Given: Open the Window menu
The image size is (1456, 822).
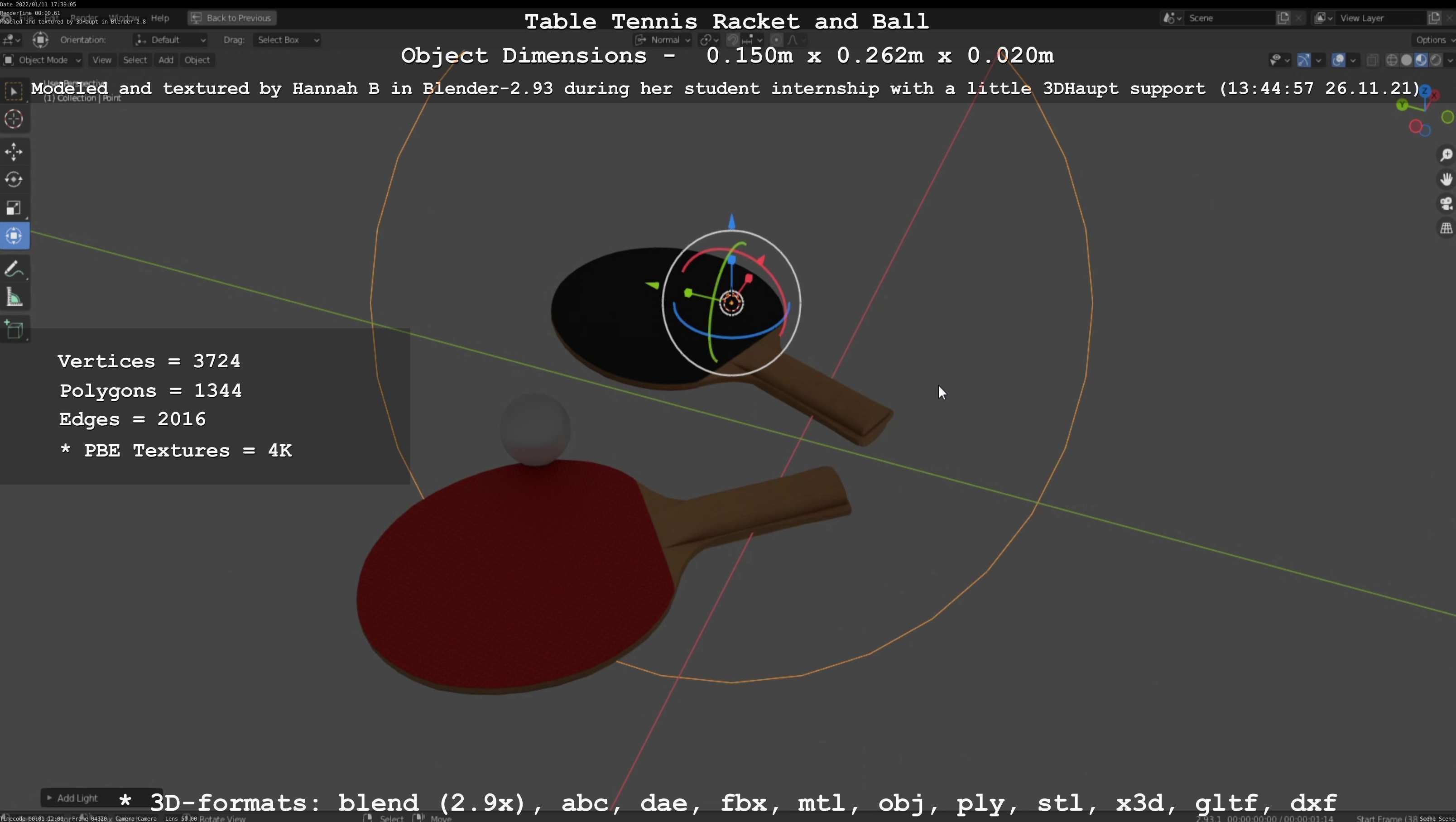Looking at the screenshot, I should click(x=124, y=18).
